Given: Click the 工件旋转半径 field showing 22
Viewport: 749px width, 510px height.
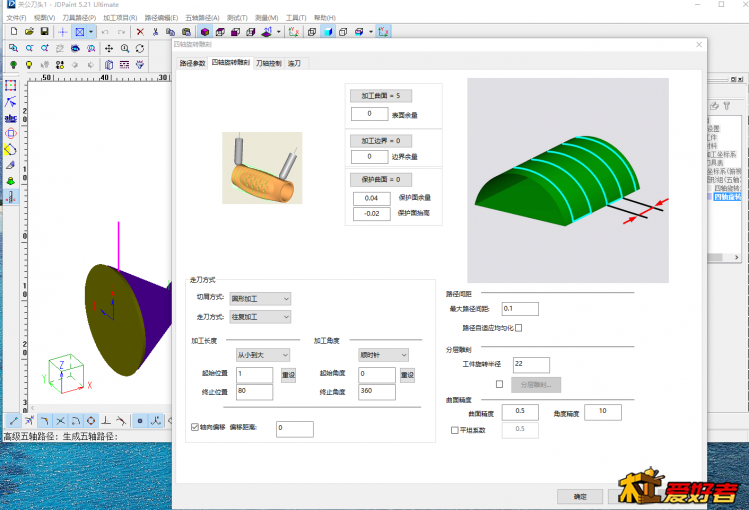Looking at the screenshot, I should point(531,365).
